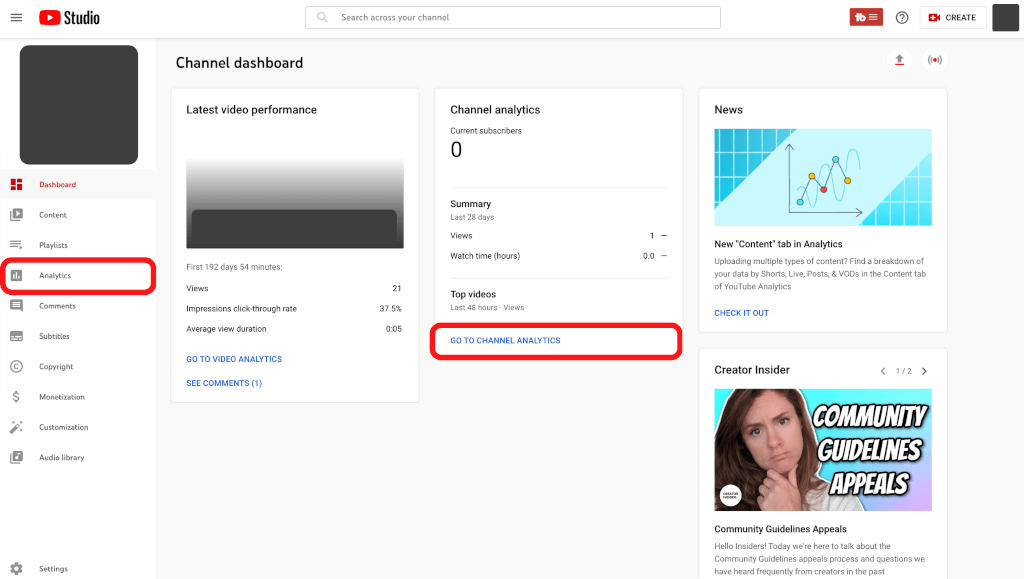Open the Copyright section icon
The width and height of the screenshot is (1024, 579).
point(16,367)
